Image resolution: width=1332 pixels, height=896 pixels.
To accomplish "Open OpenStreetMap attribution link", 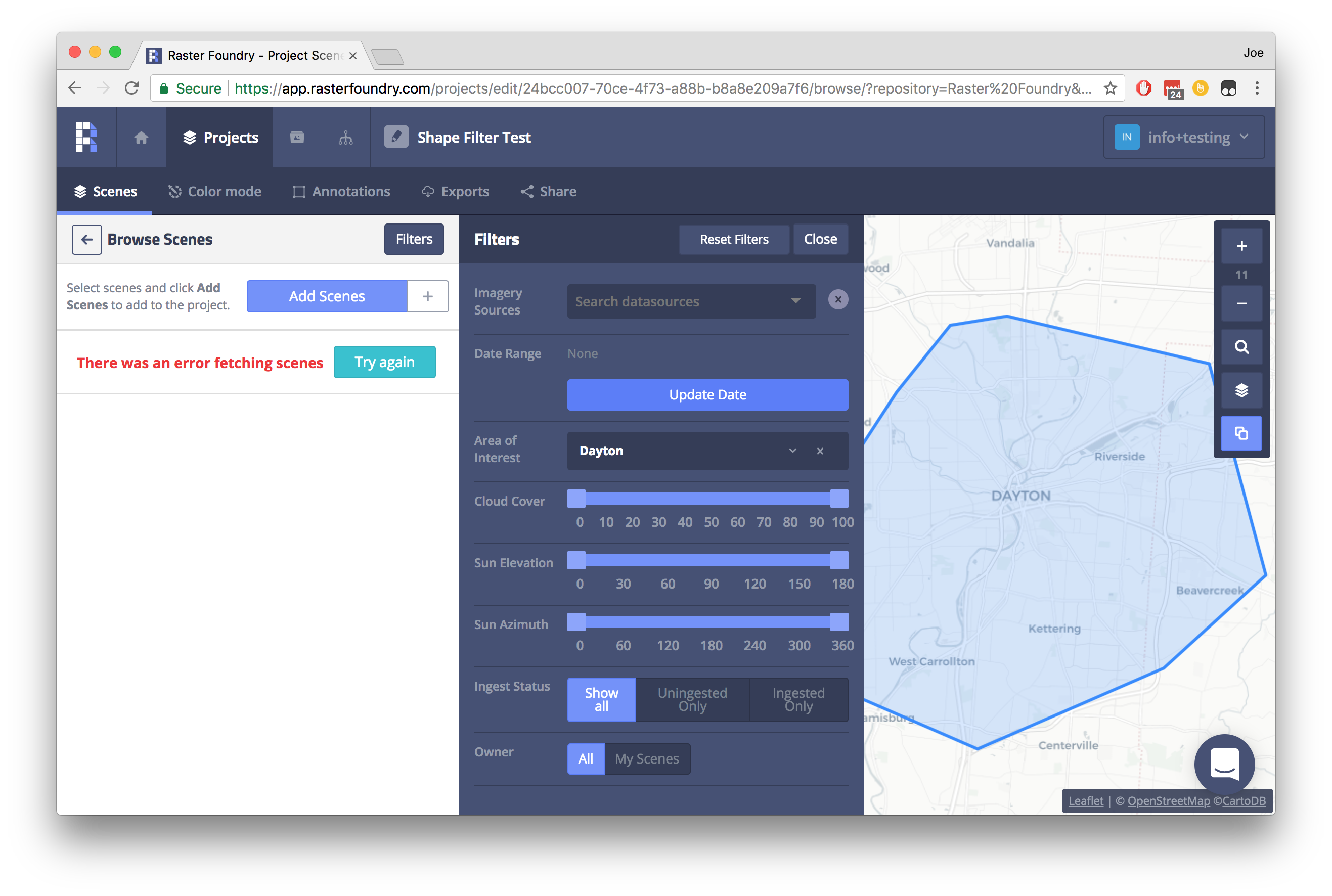I will click(x=1168, y=801).
